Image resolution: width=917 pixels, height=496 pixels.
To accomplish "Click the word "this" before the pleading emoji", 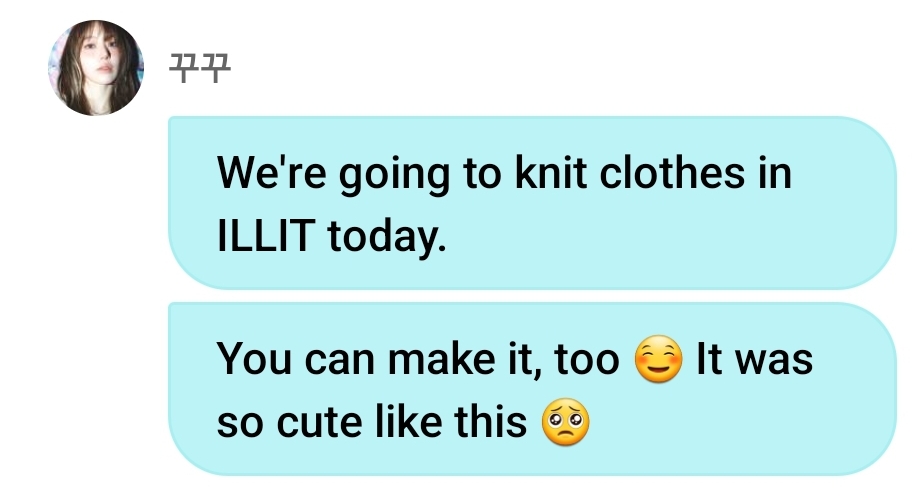I will pyautogui.click(x=491, y=422).
